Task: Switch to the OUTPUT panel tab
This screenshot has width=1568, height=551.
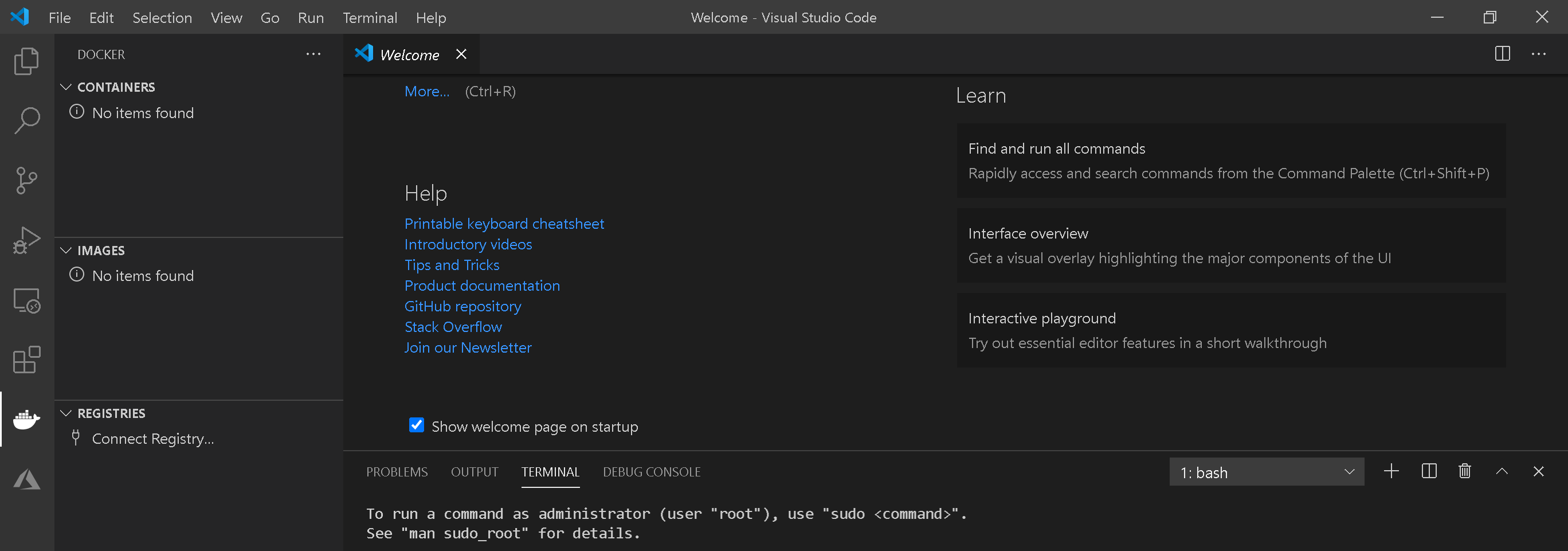Action: 474,472
